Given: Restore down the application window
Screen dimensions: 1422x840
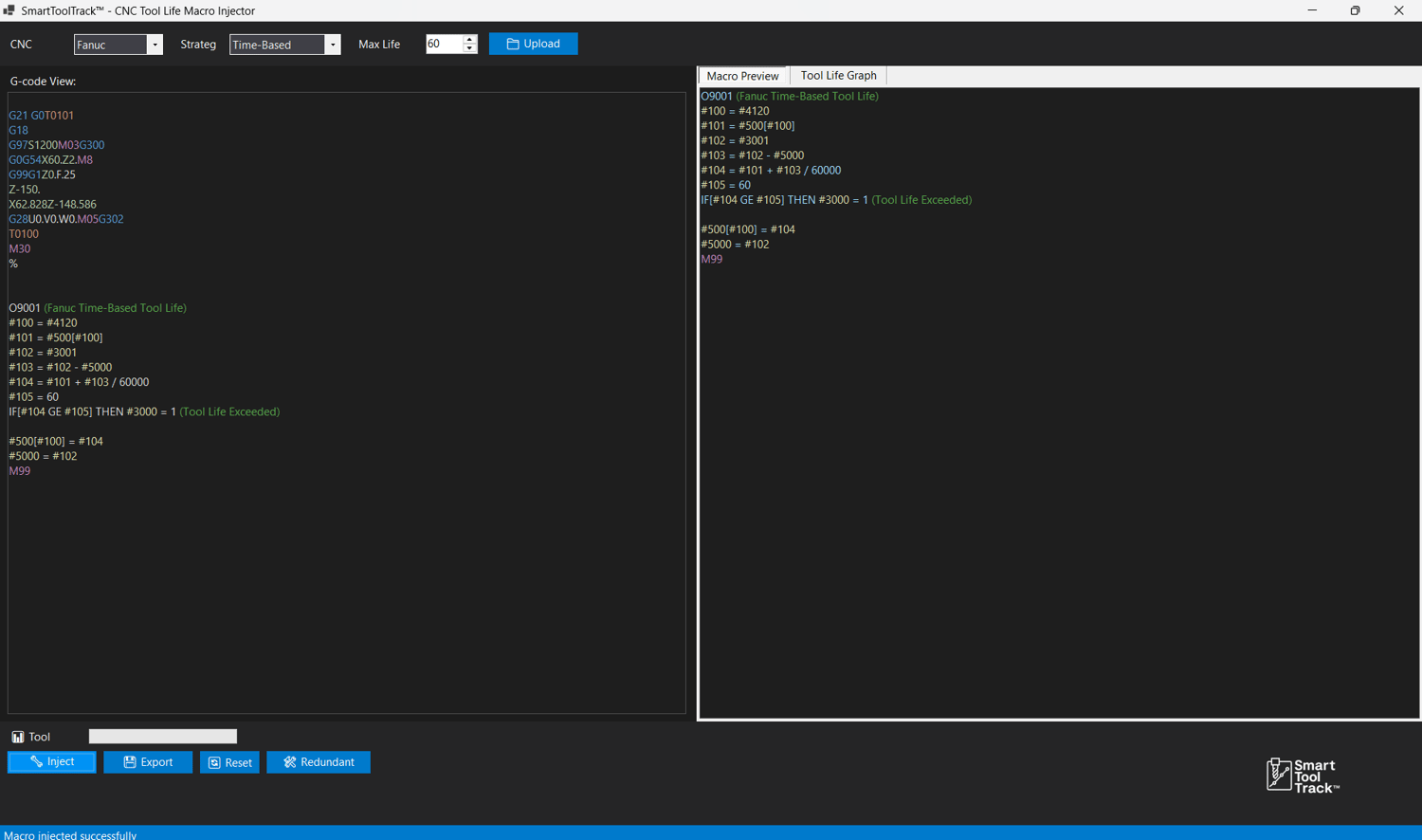Looking at the screenshot, I should (1355, 10).
